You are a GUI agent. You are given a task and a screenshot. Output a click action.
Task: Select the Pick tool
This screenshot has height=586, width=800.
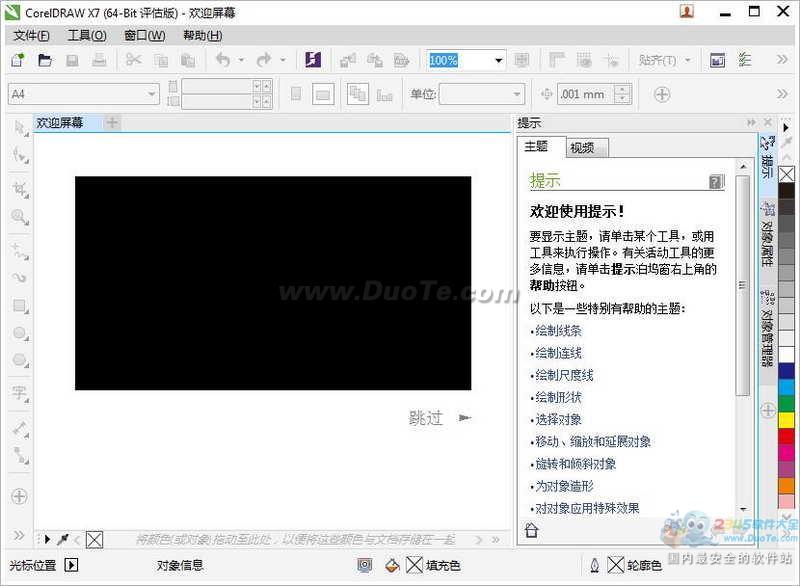click(20, 129)
